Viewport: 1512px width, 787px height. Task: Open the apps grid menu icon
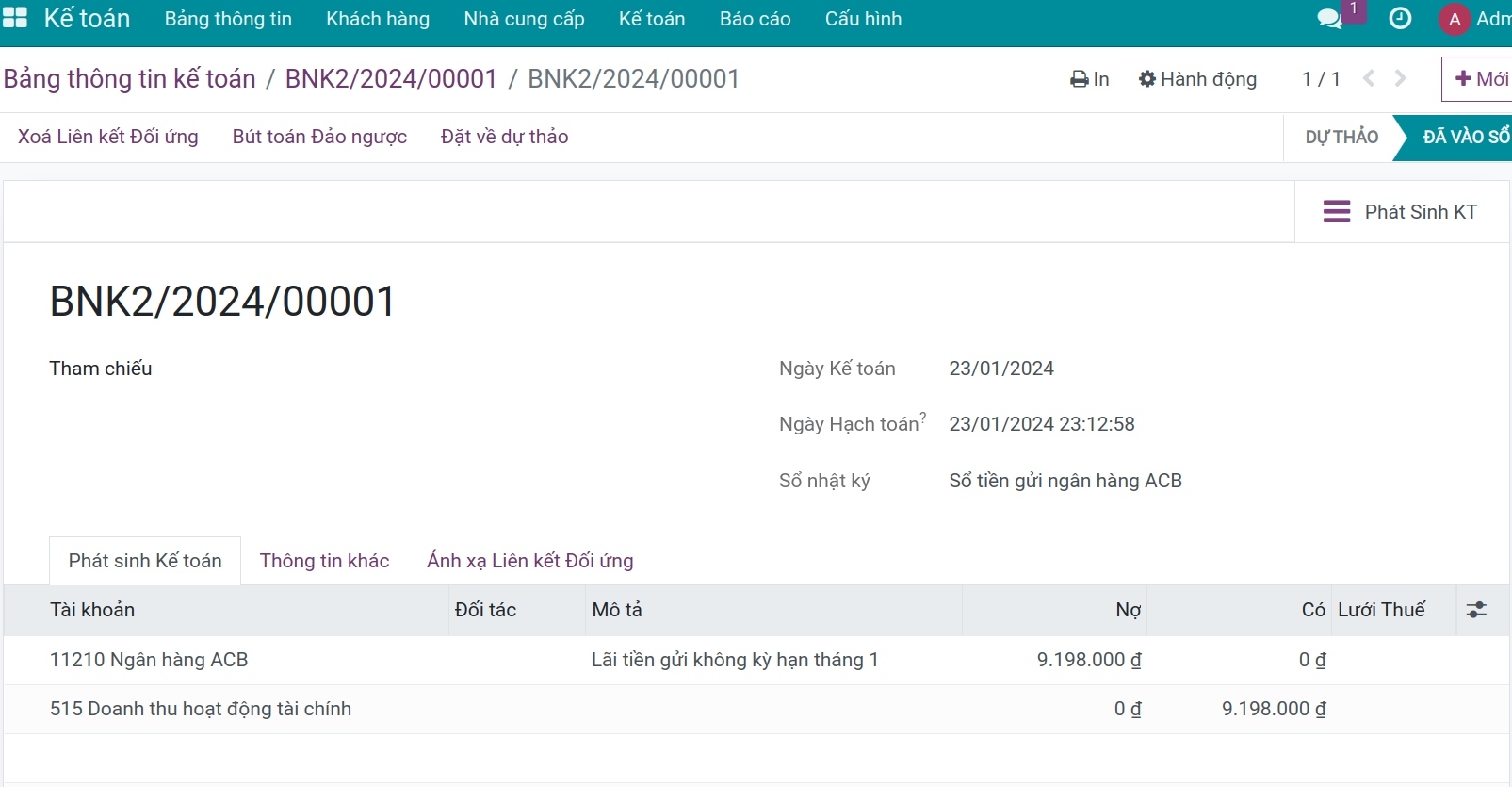[15, 19]
